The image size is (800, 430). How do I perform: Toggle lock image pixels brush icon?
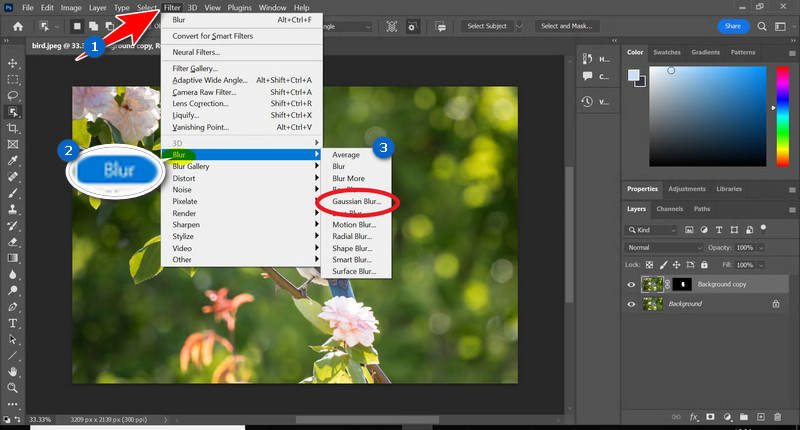pyautogui.click(x=663, y=265)
